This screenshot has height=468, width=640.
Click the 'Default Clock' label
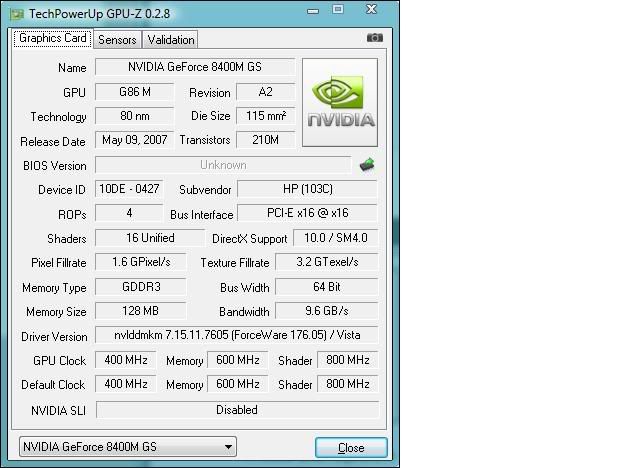coord(53,385)
